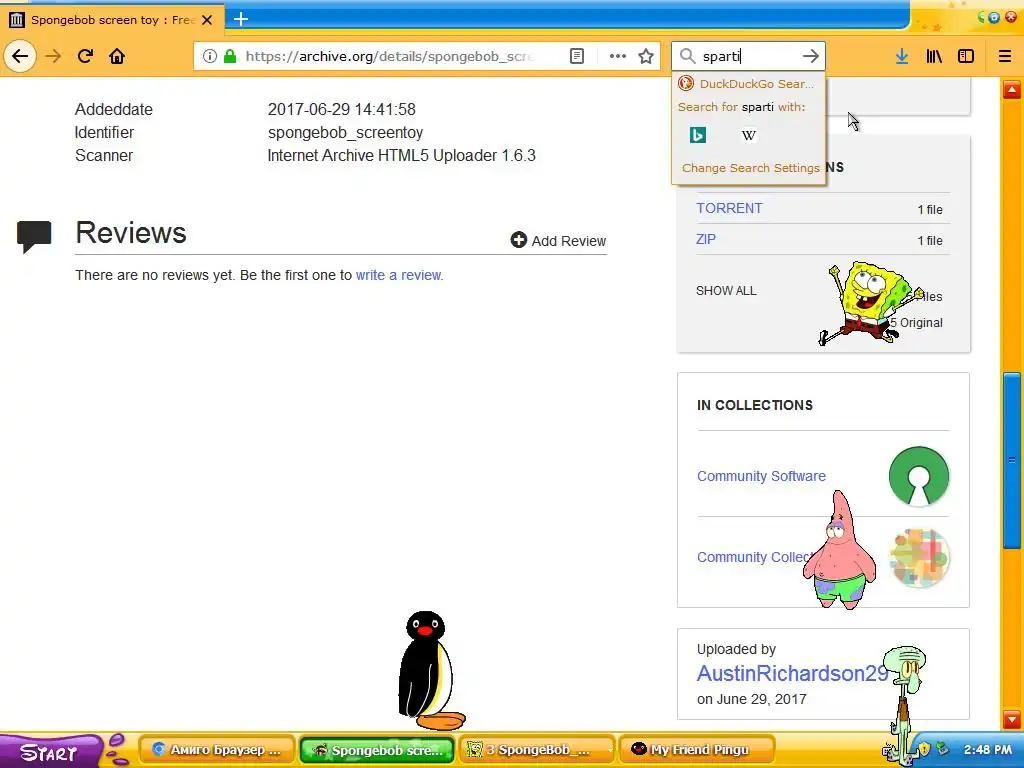The image size is (1024, 768).
Task: Open uploader AustinRichardson29 profile
Action: click(x=792, y=673)
